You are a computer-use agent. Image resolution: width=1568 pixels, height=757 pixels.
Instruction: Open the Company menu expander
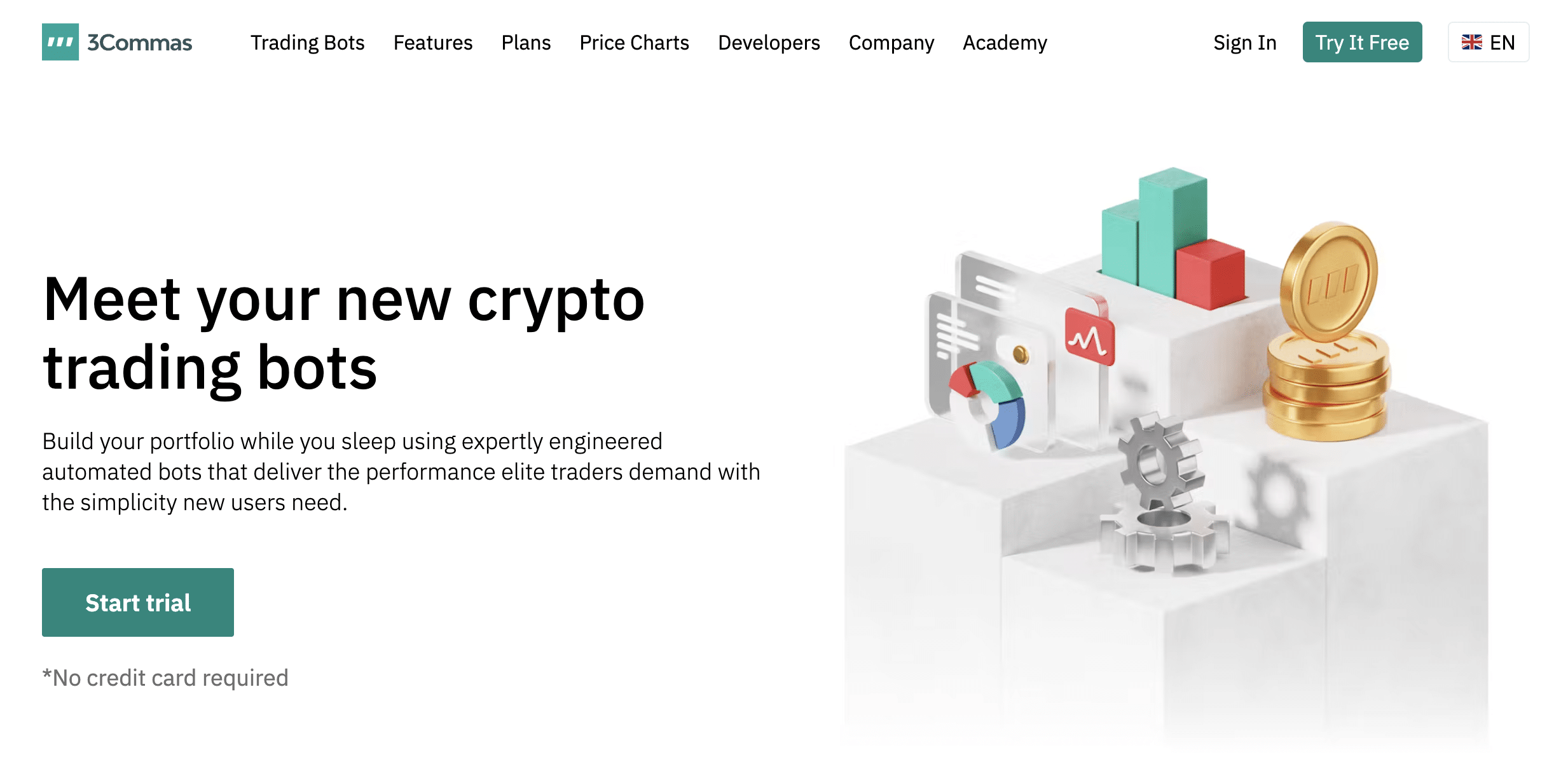(891, 42)
